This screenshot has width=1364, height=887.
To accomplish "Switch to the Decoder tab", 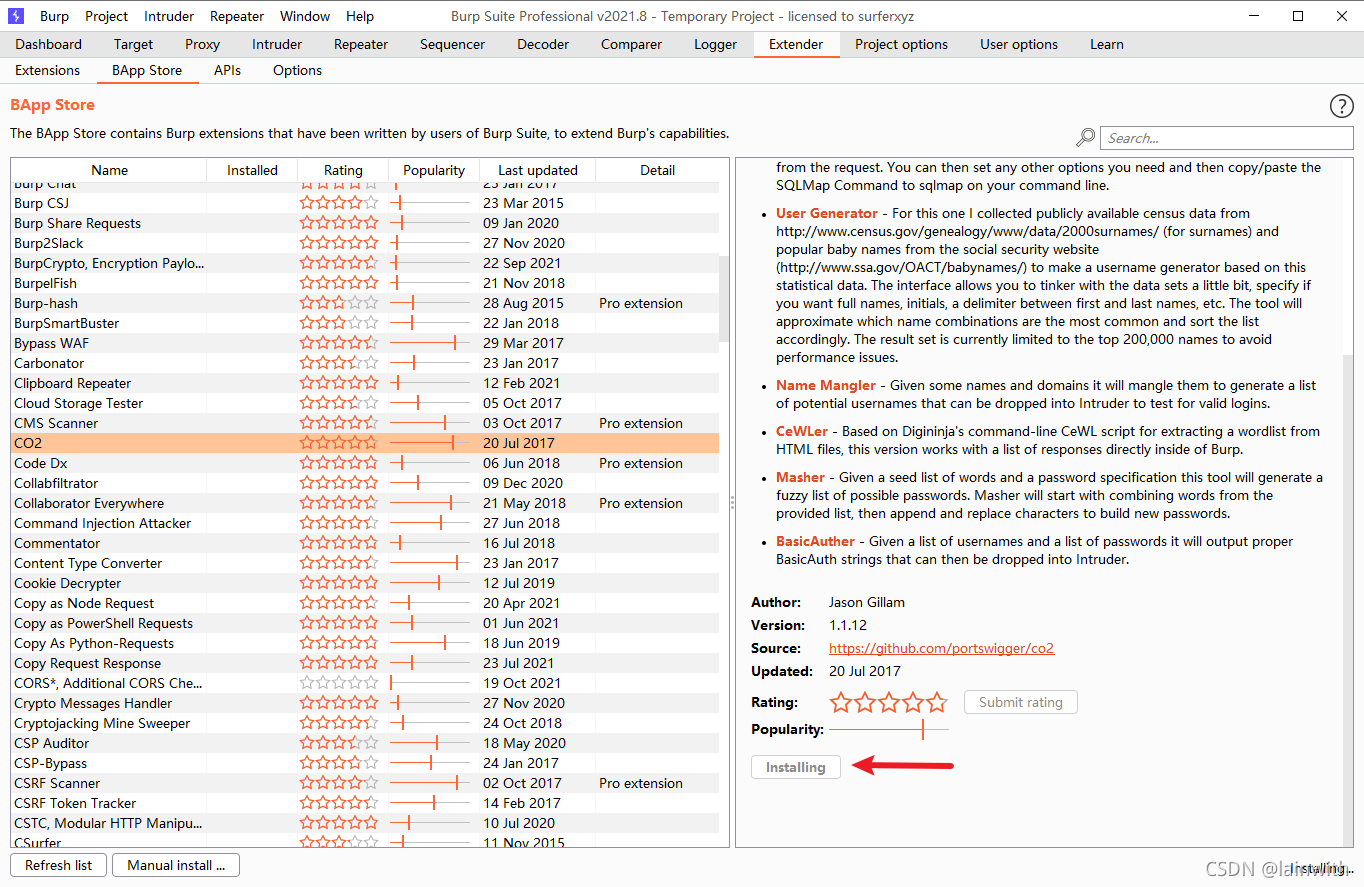I will (545, 44).
